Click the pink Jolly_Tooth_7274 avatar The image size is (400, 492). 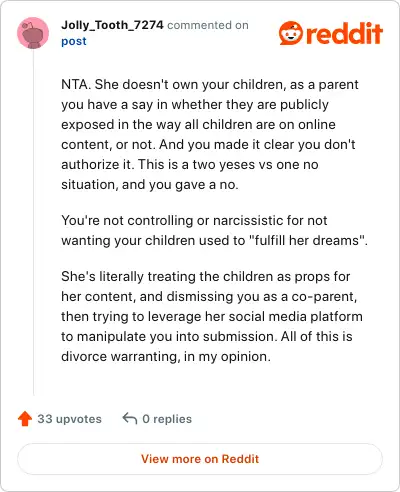tap(33, 33)
